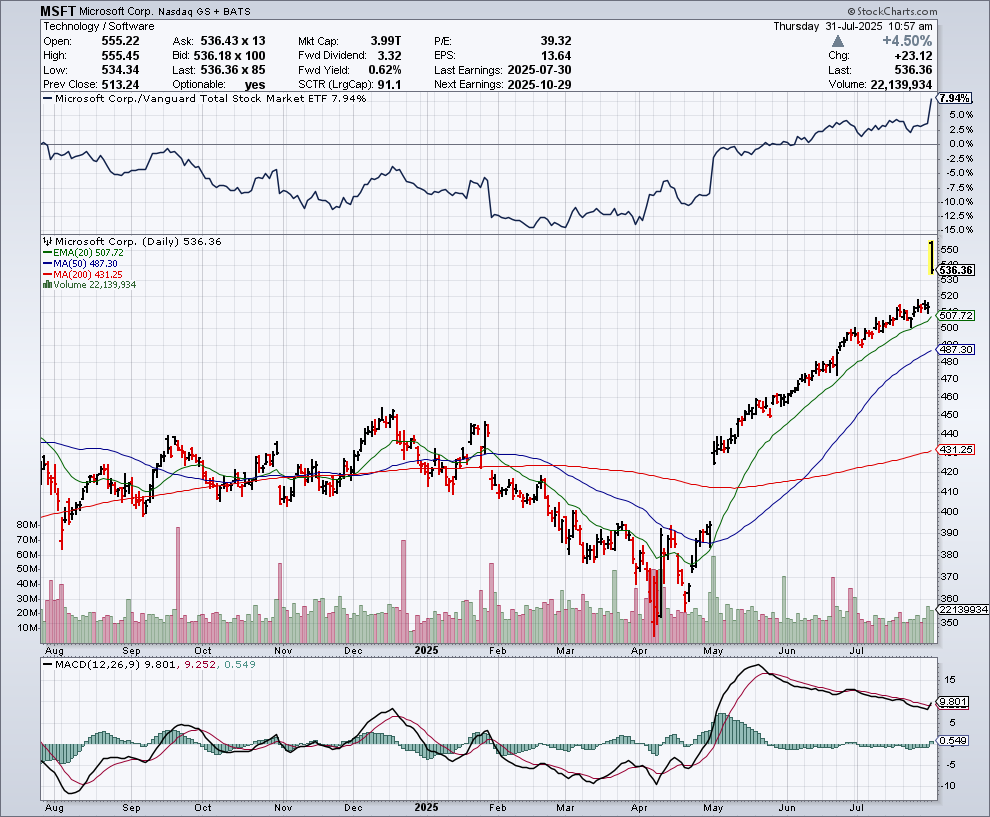Click the up-arrow triangle beside +4.50%

(x=838, y=41)
